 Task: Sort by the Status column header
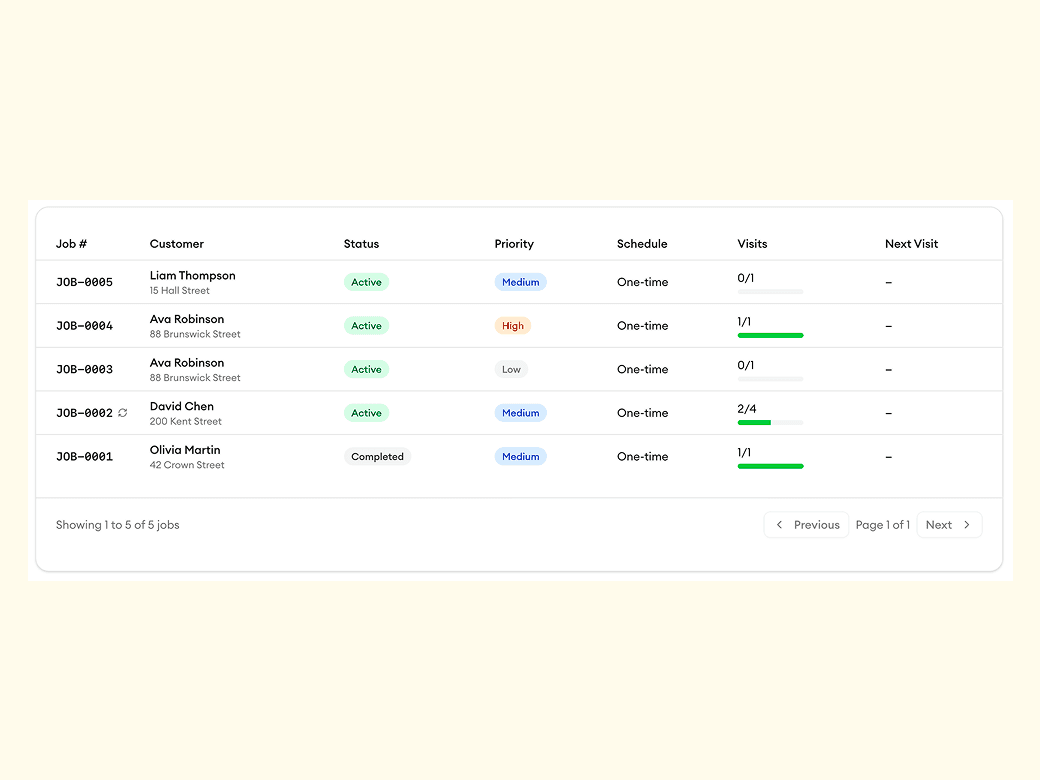pyautogui.click(x=361, y=244)
